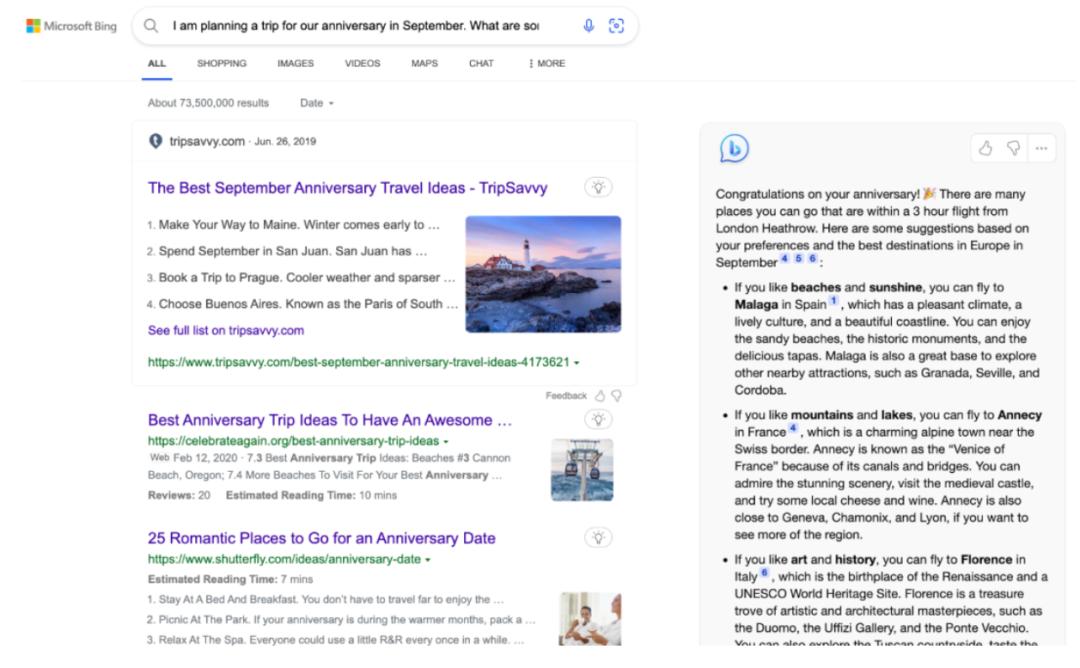Switch to the IMAGES tab
Viewport: 1080px width, 668px height.
point(295,63)
